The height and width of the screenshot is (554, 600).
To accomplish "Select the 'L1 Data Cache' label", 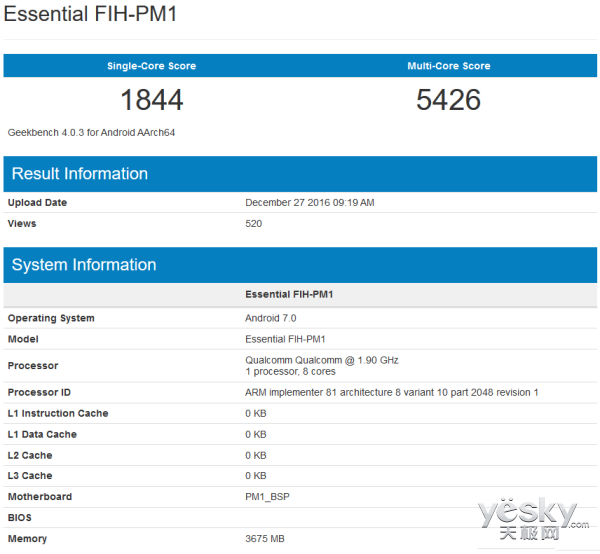I will pos(42,434).
